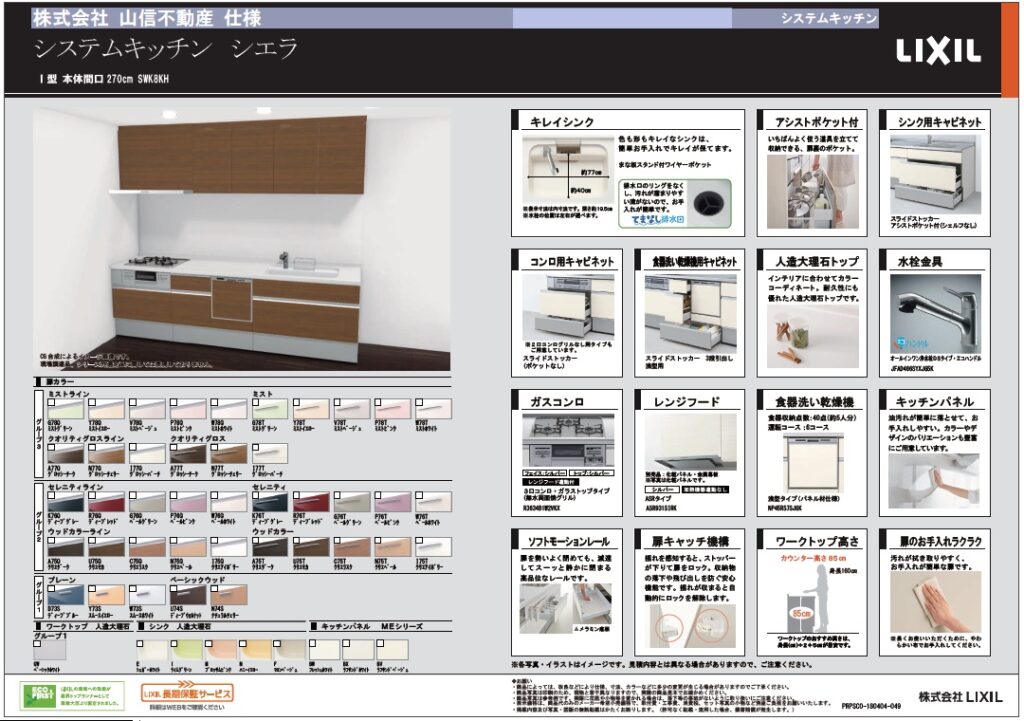1024x721 pixels.
Task: Pick the P76Q pale pink swatch
Action: (x=188, y=502)
